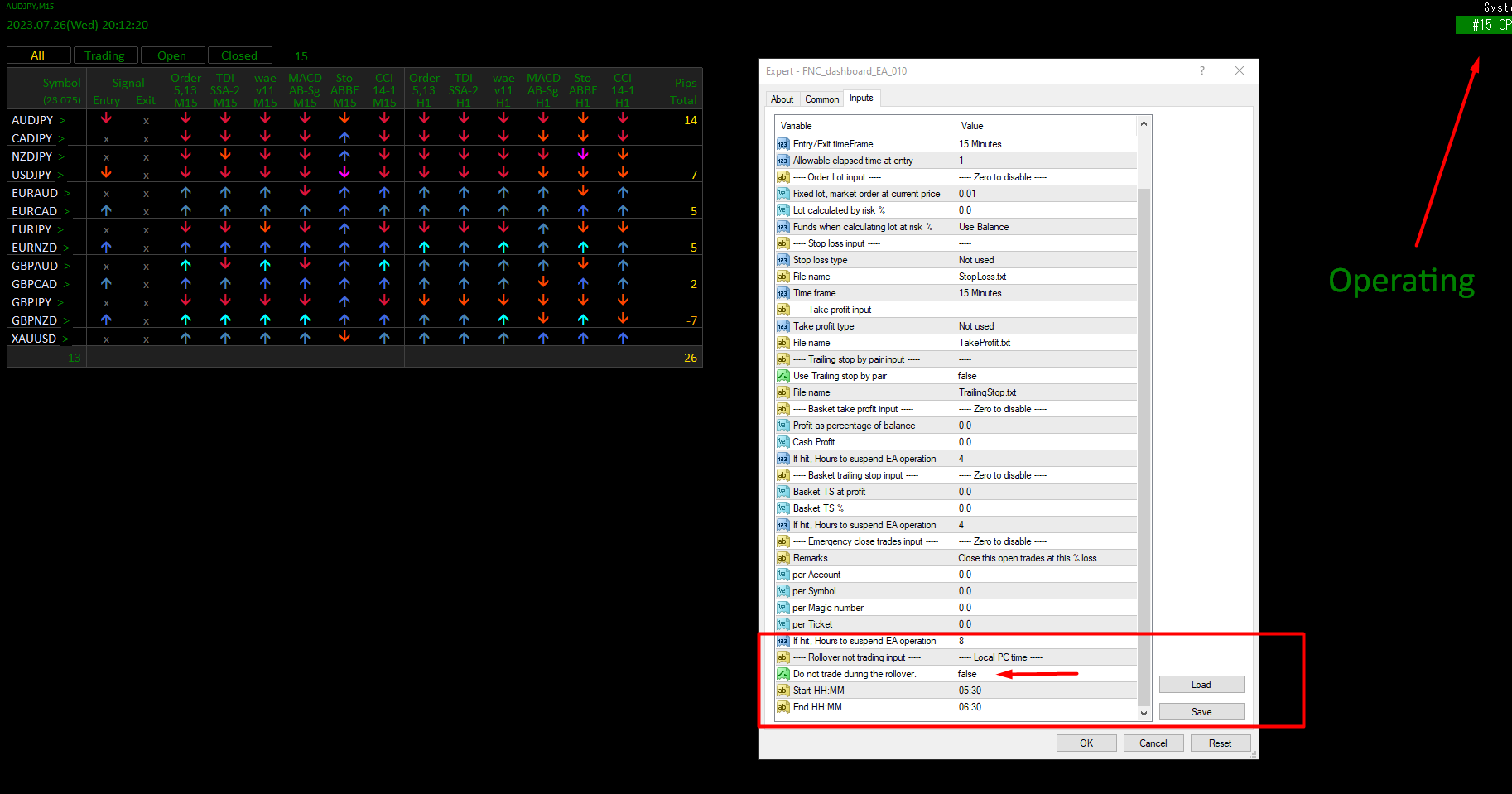Click the question mark help button in dialog title

click(x=1202, y=70)
